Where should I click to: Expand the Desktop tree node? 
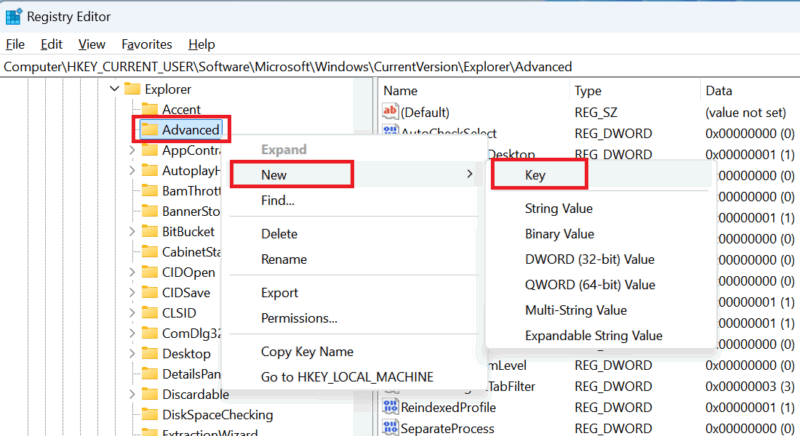click(132, 354)
